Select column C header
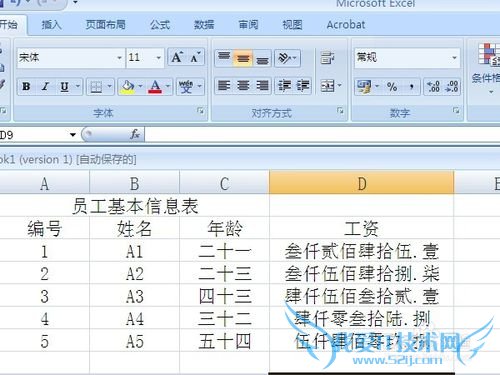This screenshot has height=375, width=500. coord(224,183)
